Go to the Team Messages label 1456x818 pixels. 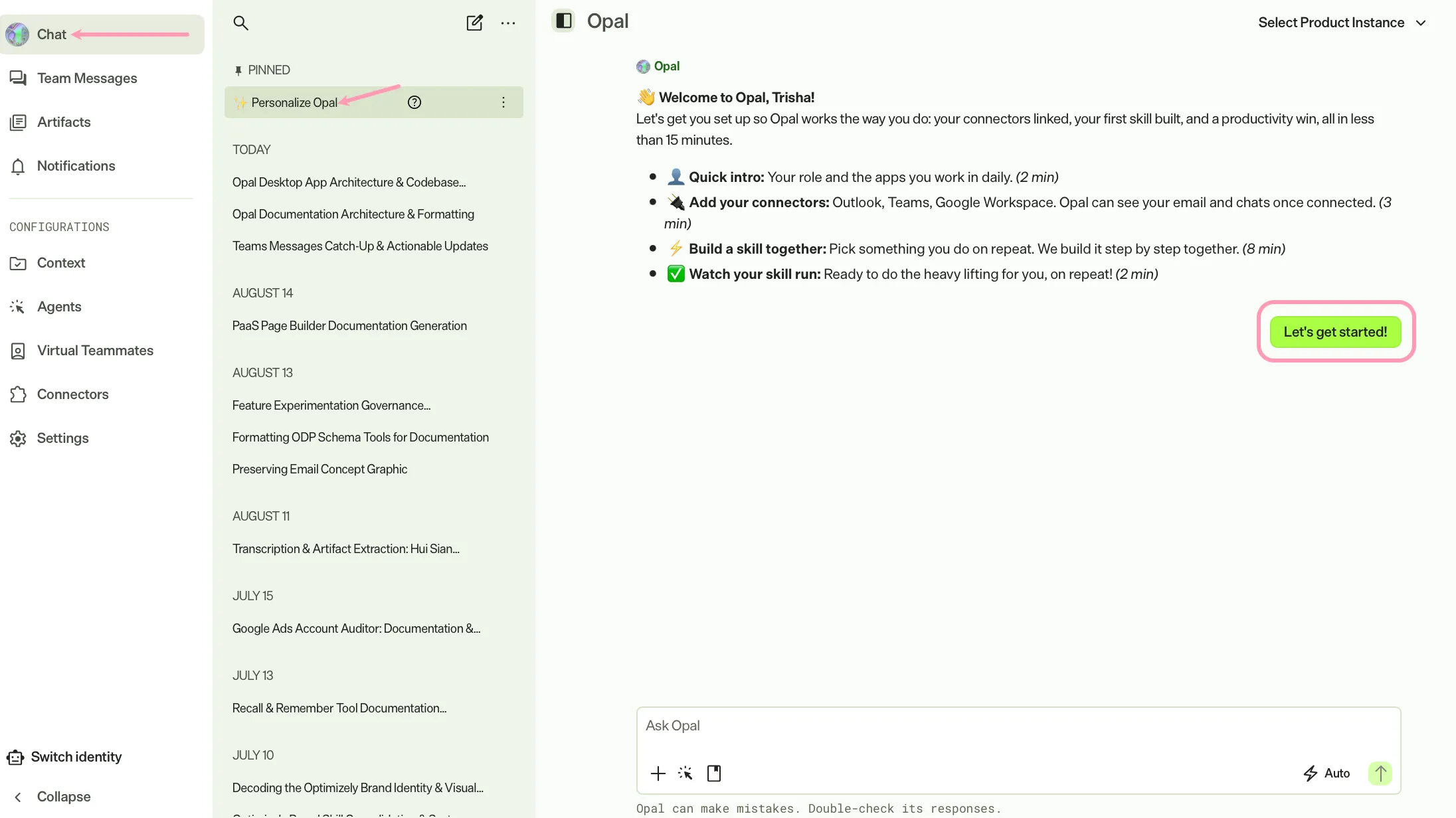pyautogui.click(x=87, y=78)
